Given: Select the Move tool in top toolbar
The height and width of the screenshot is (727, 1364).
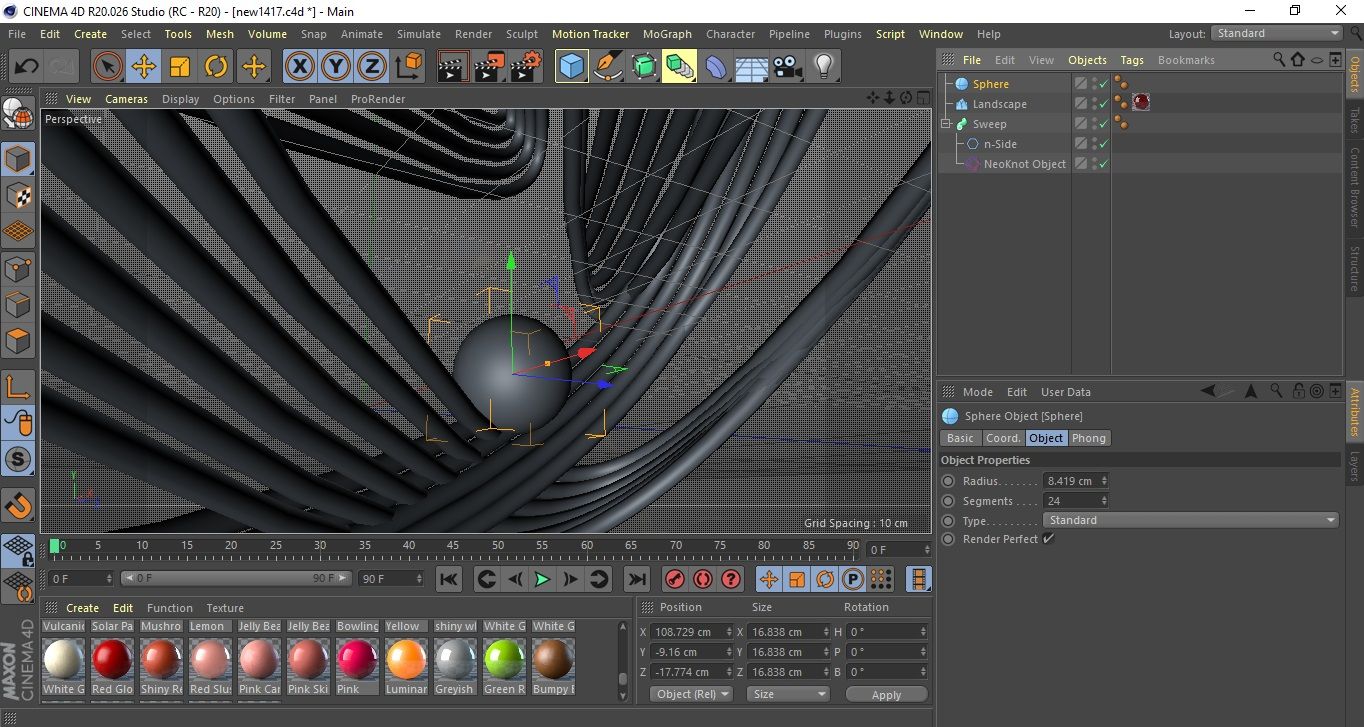Looking at the screenshot, I should point(144,67).
